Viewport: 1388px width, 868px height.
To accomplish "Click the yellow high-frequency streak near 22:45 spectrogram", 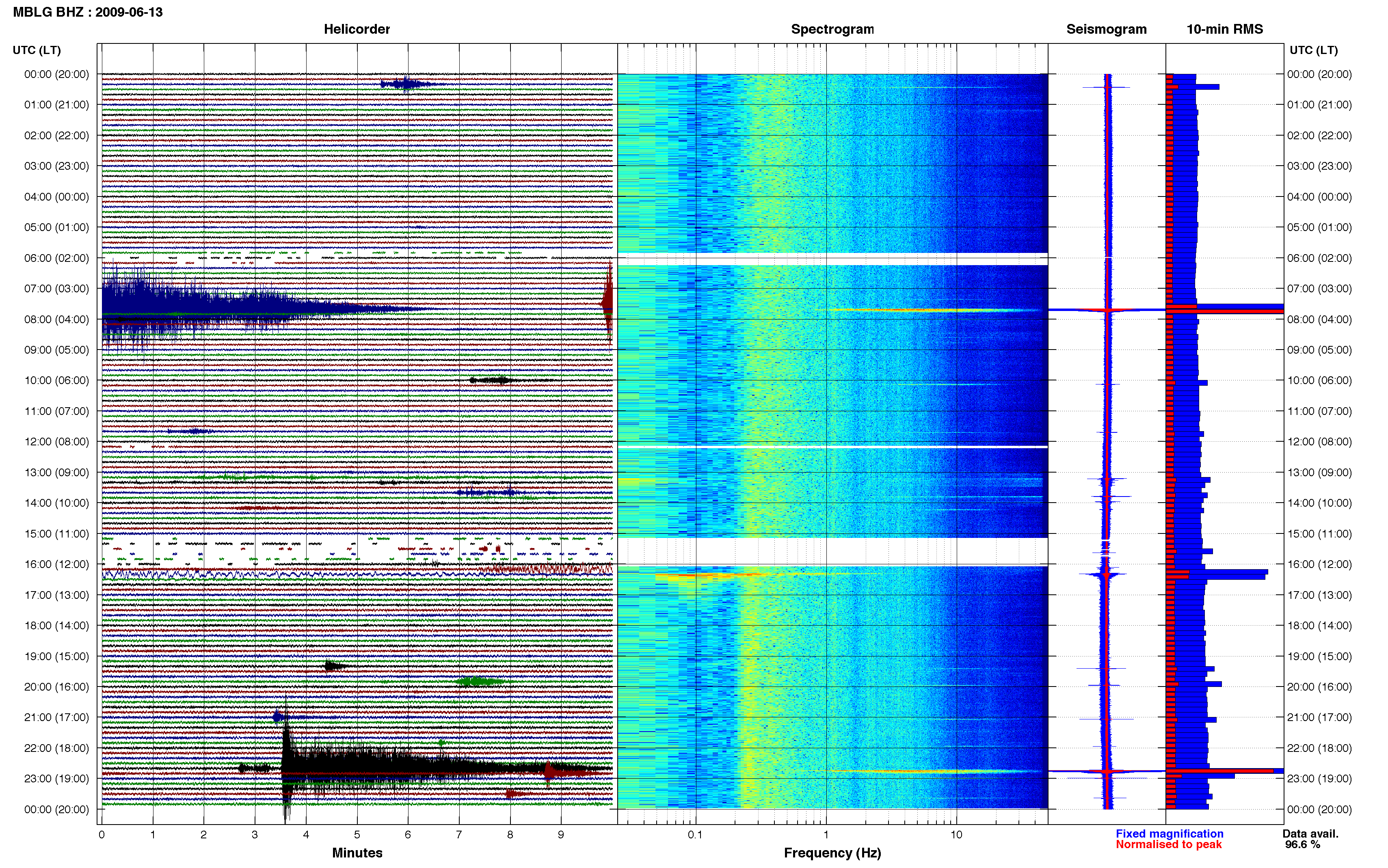I will pos(933,771).
